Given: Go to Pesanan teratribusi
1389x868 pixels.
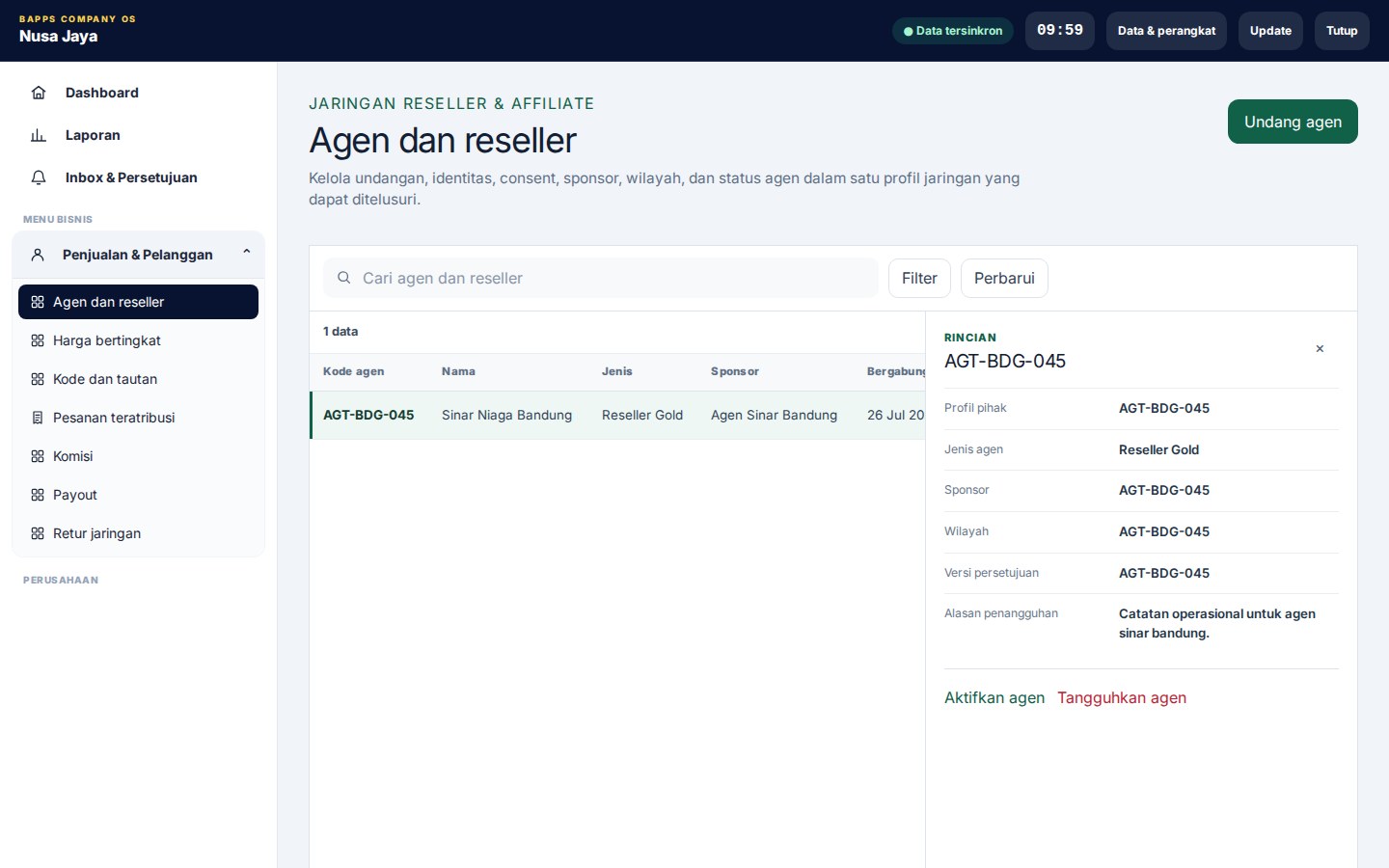Looking at the screenshot, I should click(x=138, y=418).
